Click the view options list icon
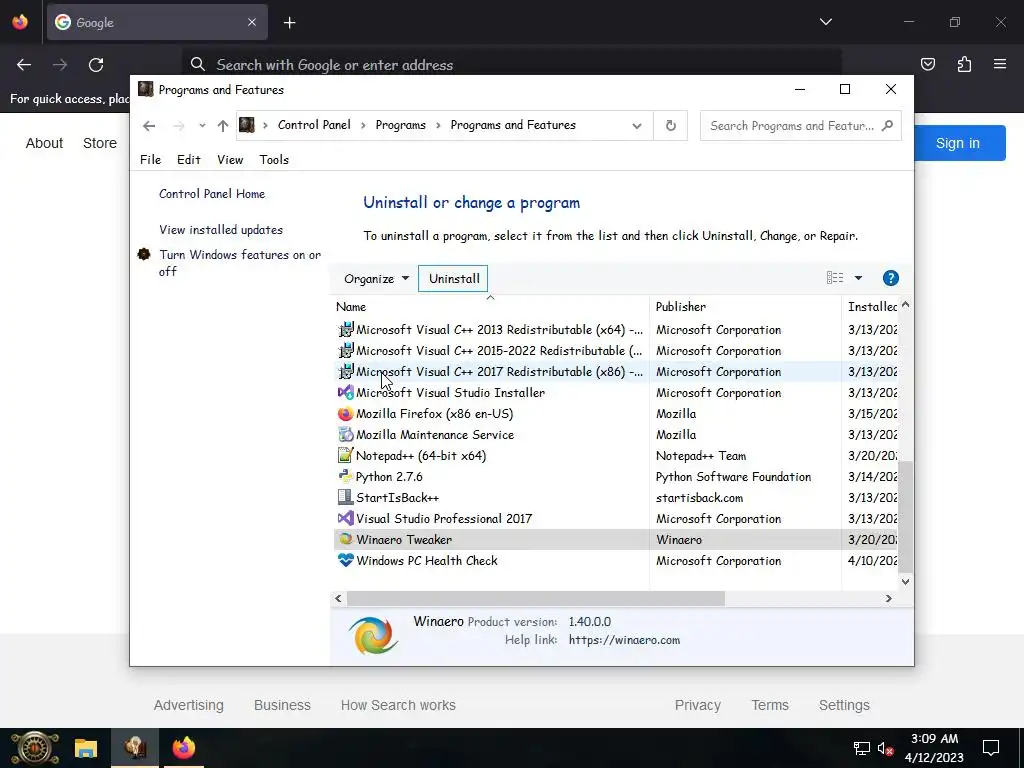Image resolution: width=1024 pixels, height=768 pixels. [x=835, y=278]
